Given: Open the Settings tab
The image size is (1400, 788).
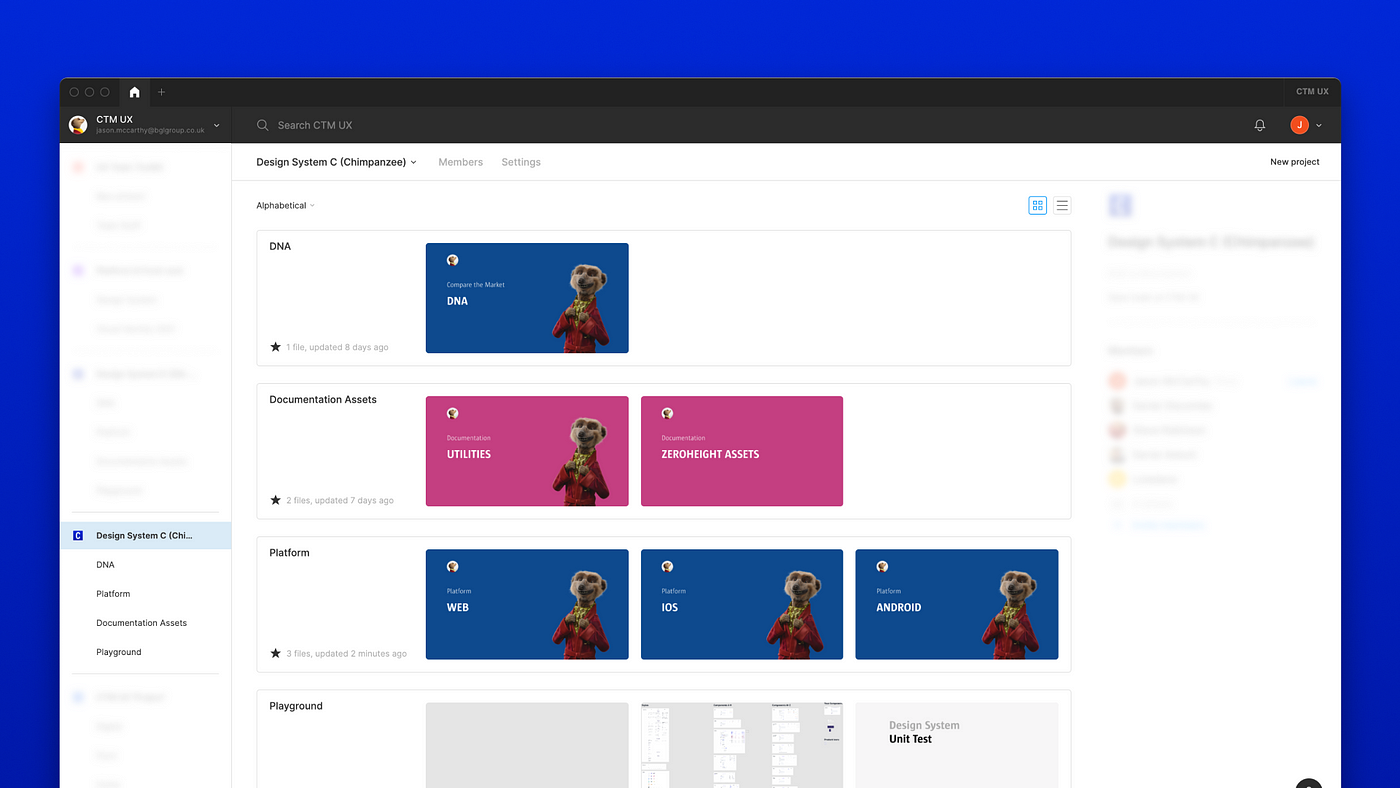Looking at the screenshot, I should pos(521,162).
